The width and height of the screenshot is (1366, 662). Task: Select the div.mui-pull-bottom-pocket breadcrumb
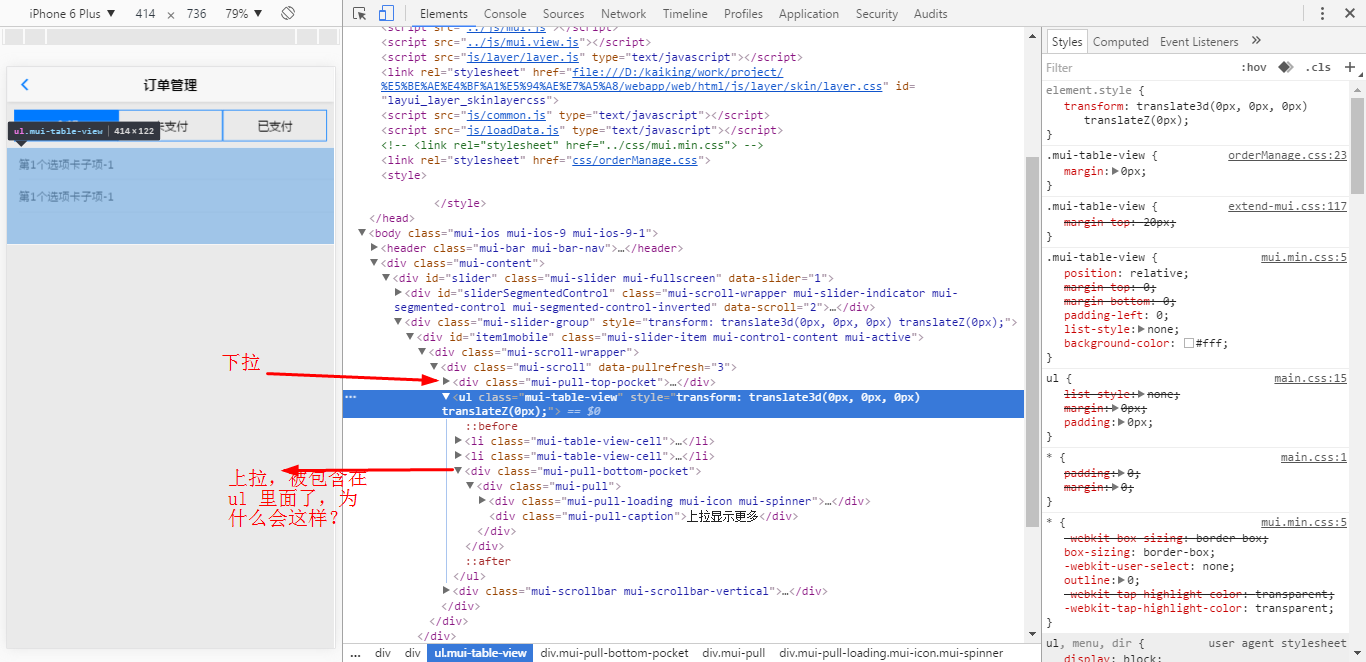coord(615,653)
